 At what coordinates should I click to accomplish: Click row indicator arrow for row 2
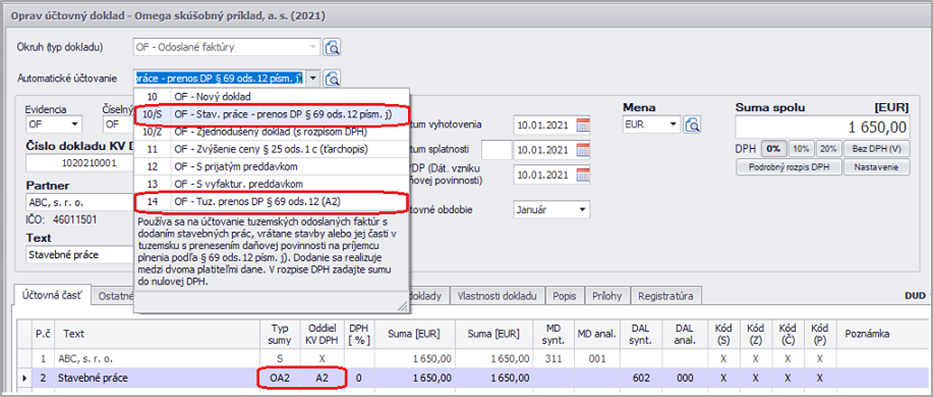23,377
